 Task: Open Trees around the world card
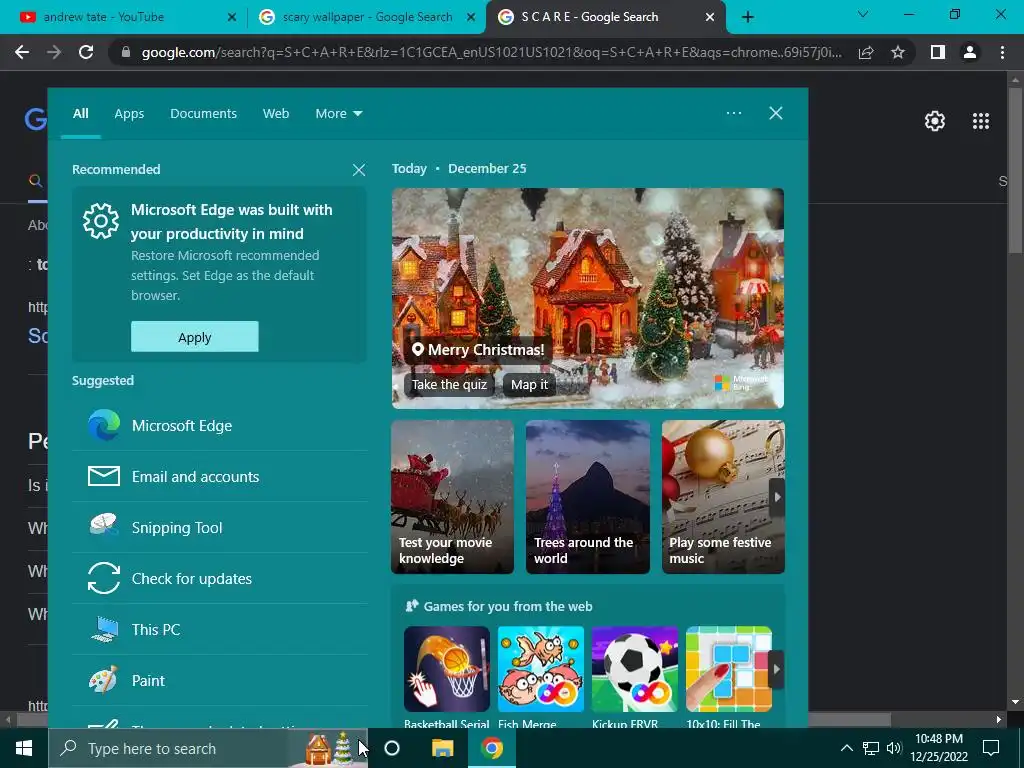588,497
